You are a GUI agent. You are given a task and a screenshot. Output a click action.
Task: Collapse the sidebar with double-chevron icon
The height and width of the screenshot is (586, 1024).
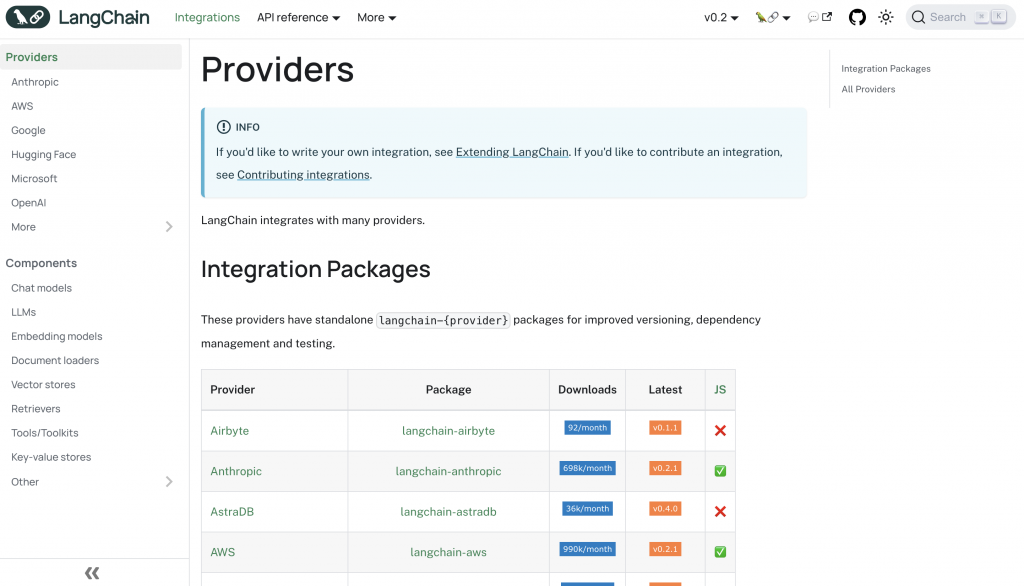coord(92,573)
